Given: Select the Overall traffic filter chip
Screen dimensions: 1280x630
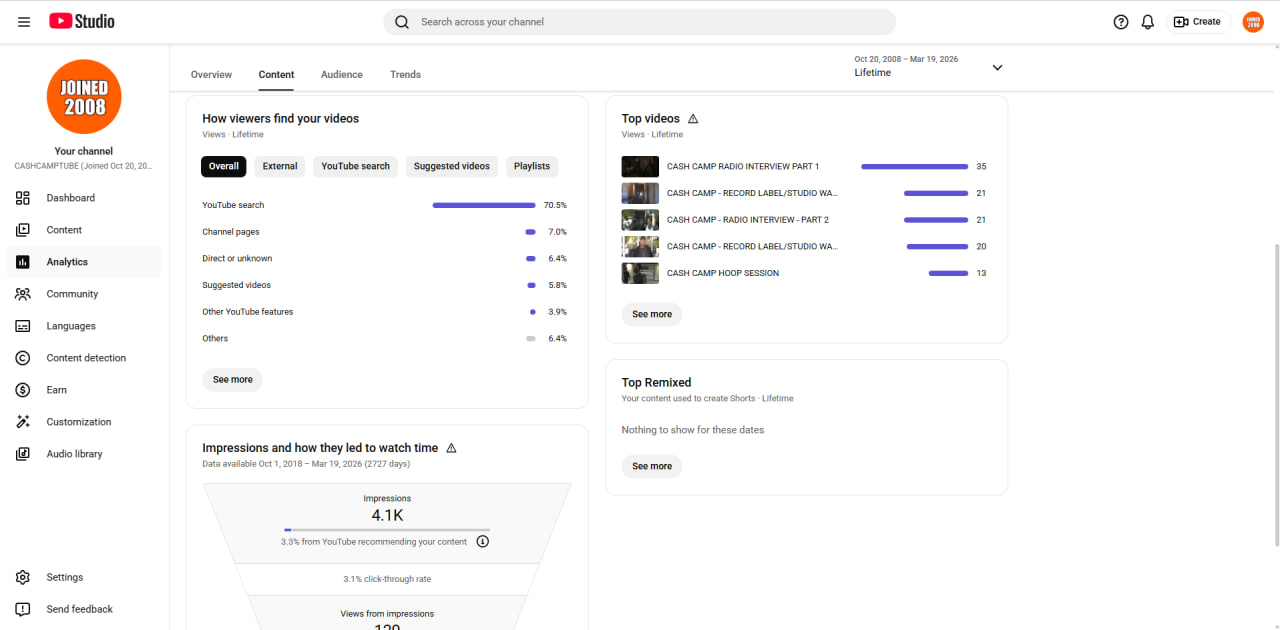Looking at the screenshot, I should pyautogui.click(x=224, y=166).
